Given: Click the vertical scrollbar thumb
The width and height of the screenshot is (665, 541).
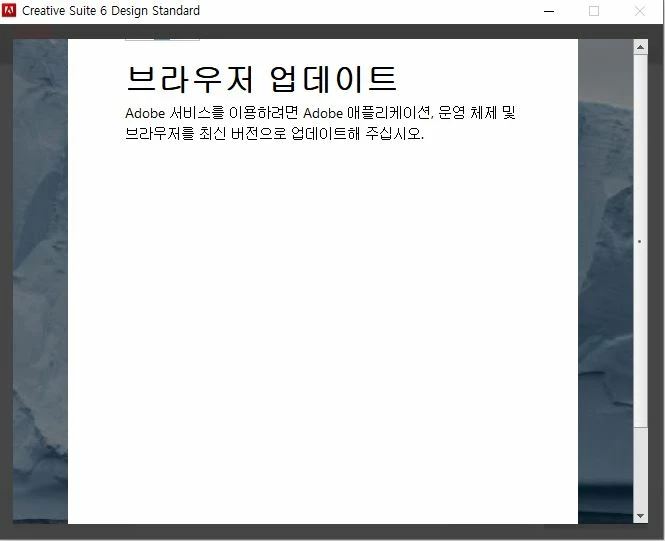Looking at the screenshot, I should (x=640, y=241).
